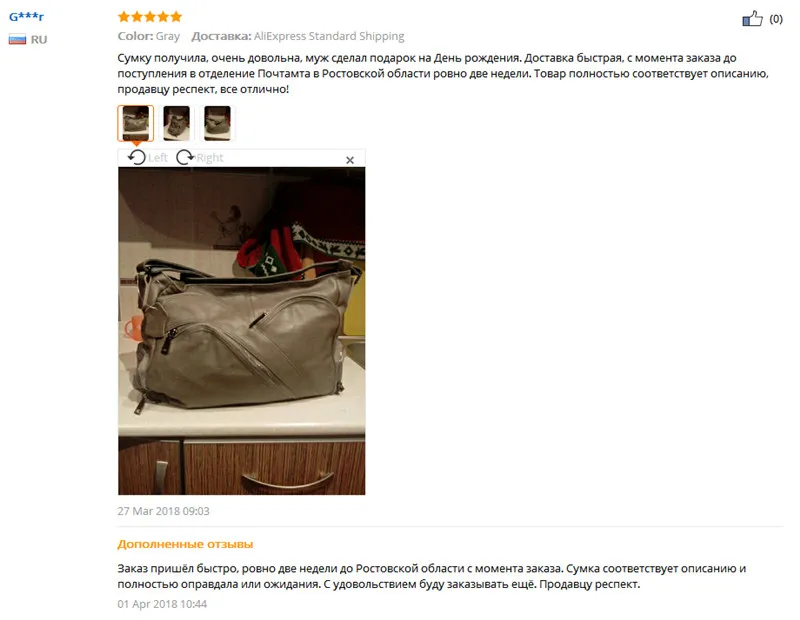This screenshot has height=620, width=800.
Task: Click the Russian flag icon
Action: click(17, 39)
